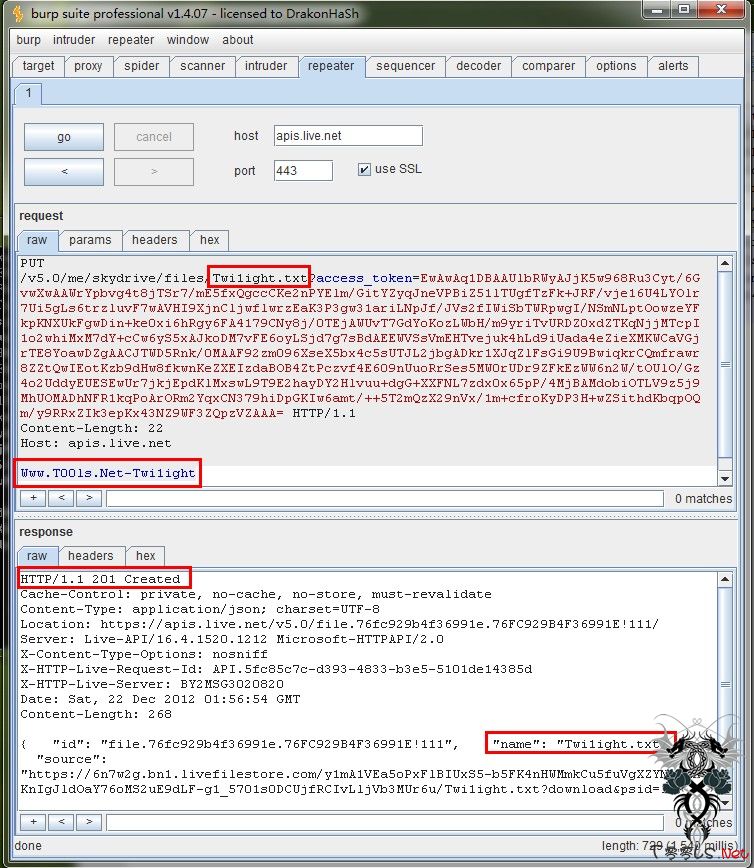Click the request search text field

point(385,499)
